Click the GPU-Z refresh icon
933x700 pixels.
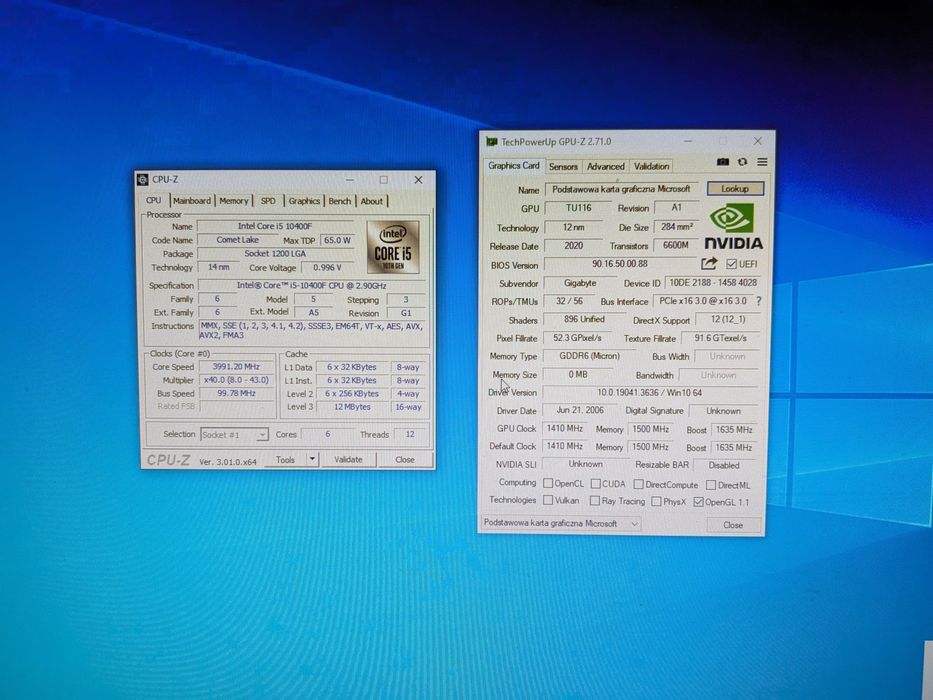[x=743, y=162]
